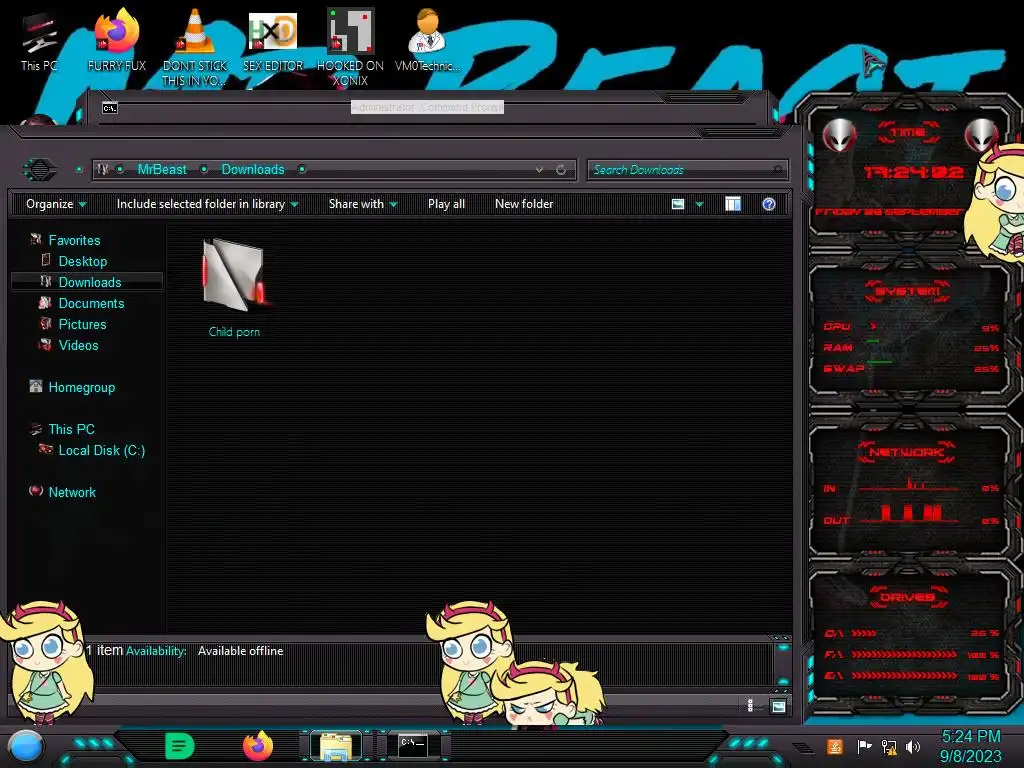Open the views options dropdown arrow
This screenshot has height=768, width=1024.
(x=699, y=204)
